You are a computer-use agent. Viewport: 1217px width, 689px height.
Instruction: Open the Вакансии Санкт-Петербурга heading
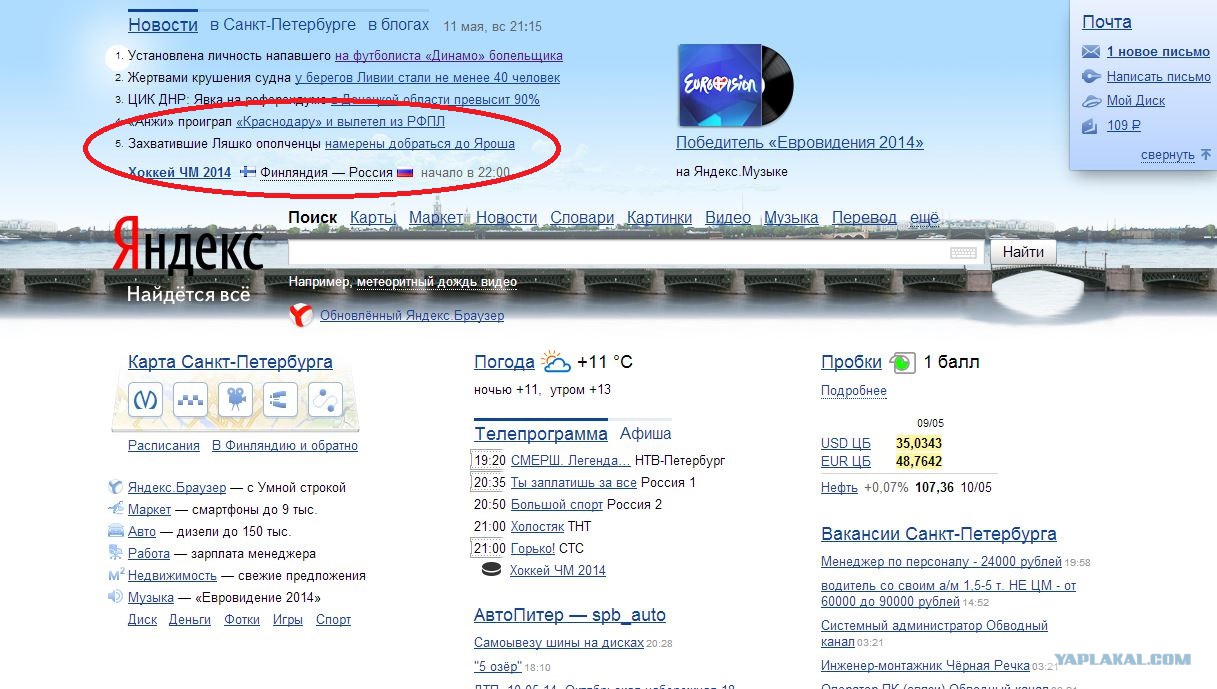(939, 534)
